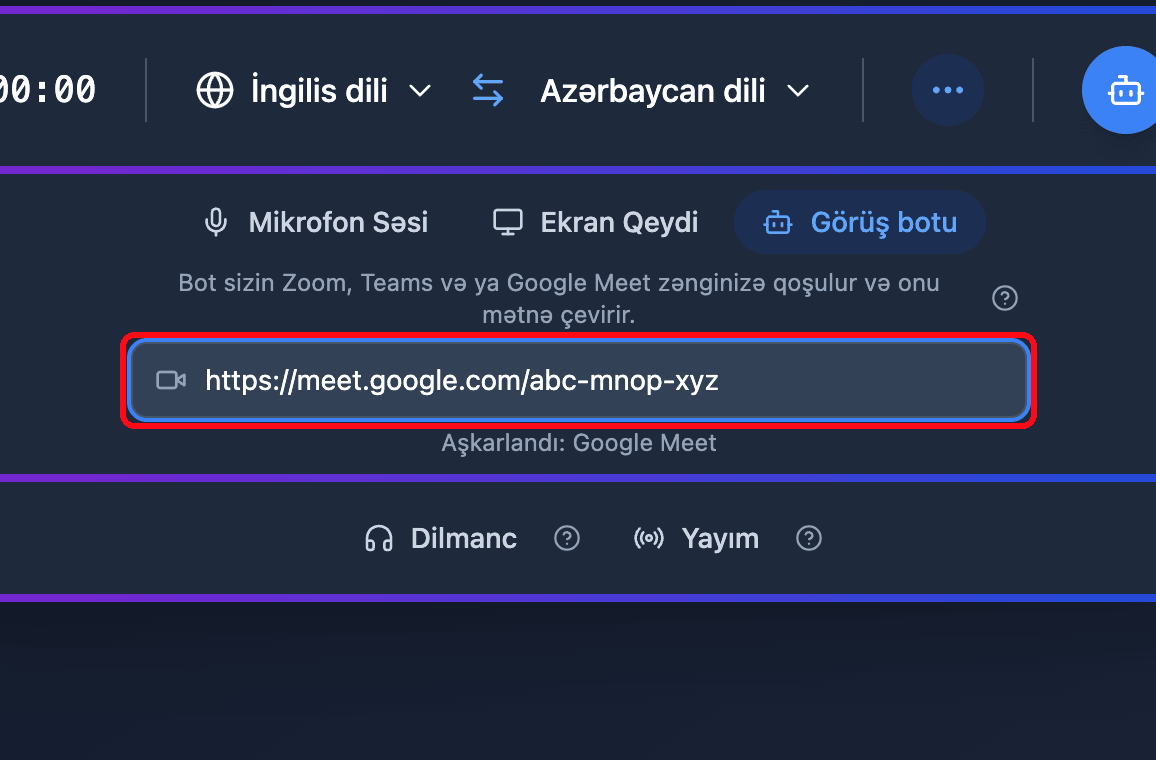Click chevron next to Azərbaycan dili
Viewport: 1156px width, 760px height.
pos(798,91)
